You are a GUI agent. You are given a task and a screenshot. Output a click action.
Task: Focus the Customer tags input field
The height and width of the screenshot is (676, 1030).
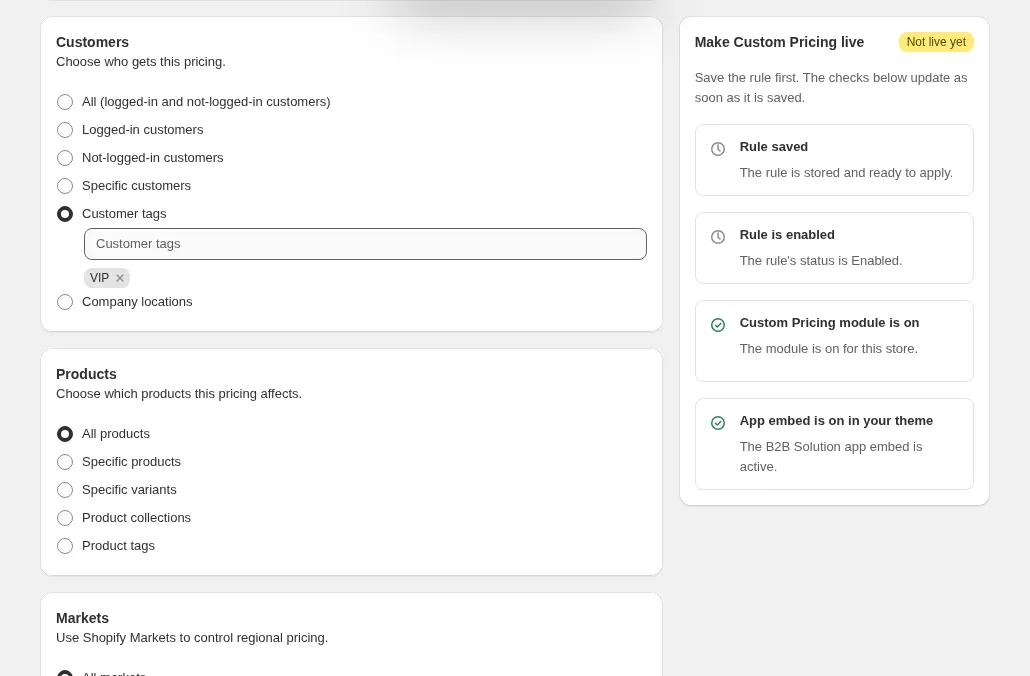pos(365,244)
